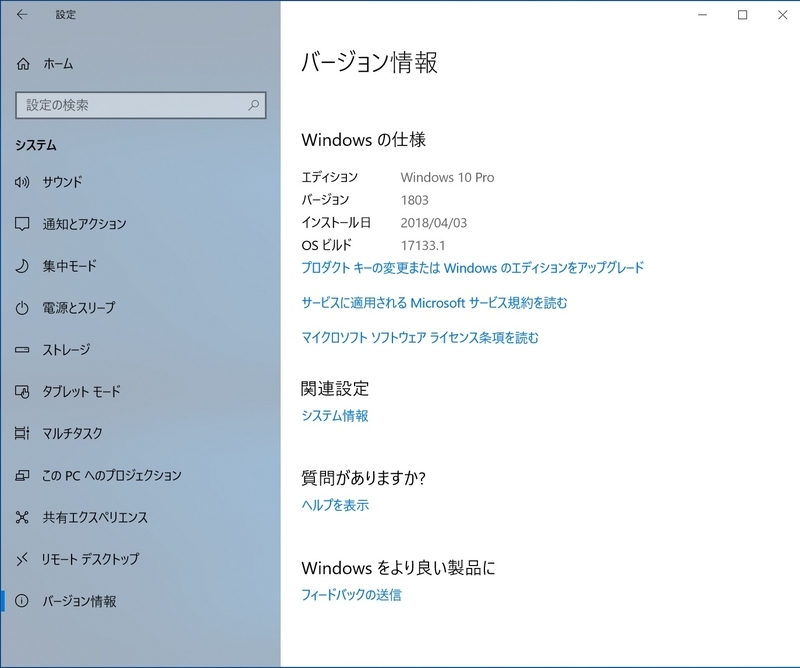Click the sound speaker icon
The image size is (800, 668).
(22, 182)
